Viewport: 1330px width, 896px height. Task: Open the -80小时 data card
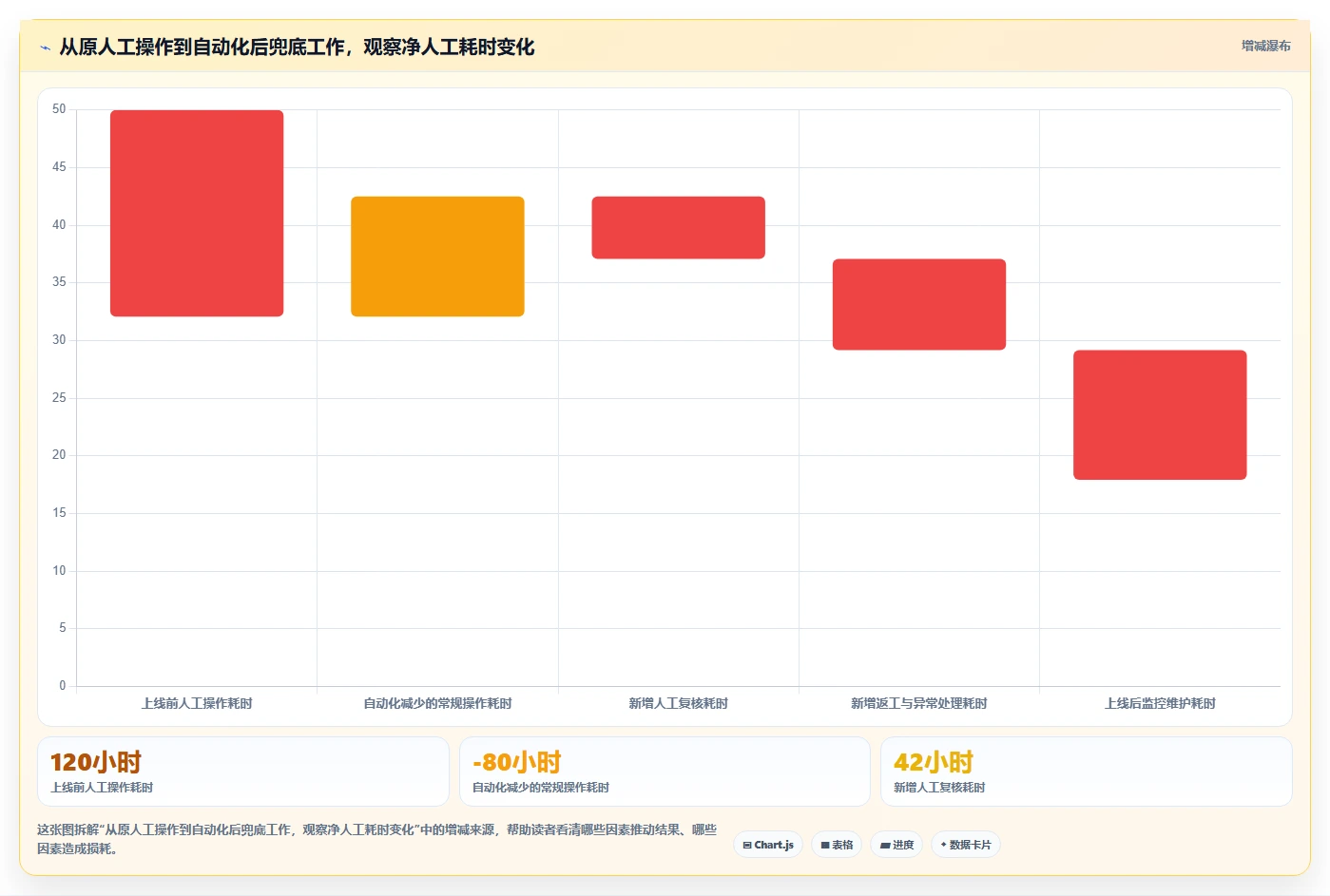pos(665,772)
